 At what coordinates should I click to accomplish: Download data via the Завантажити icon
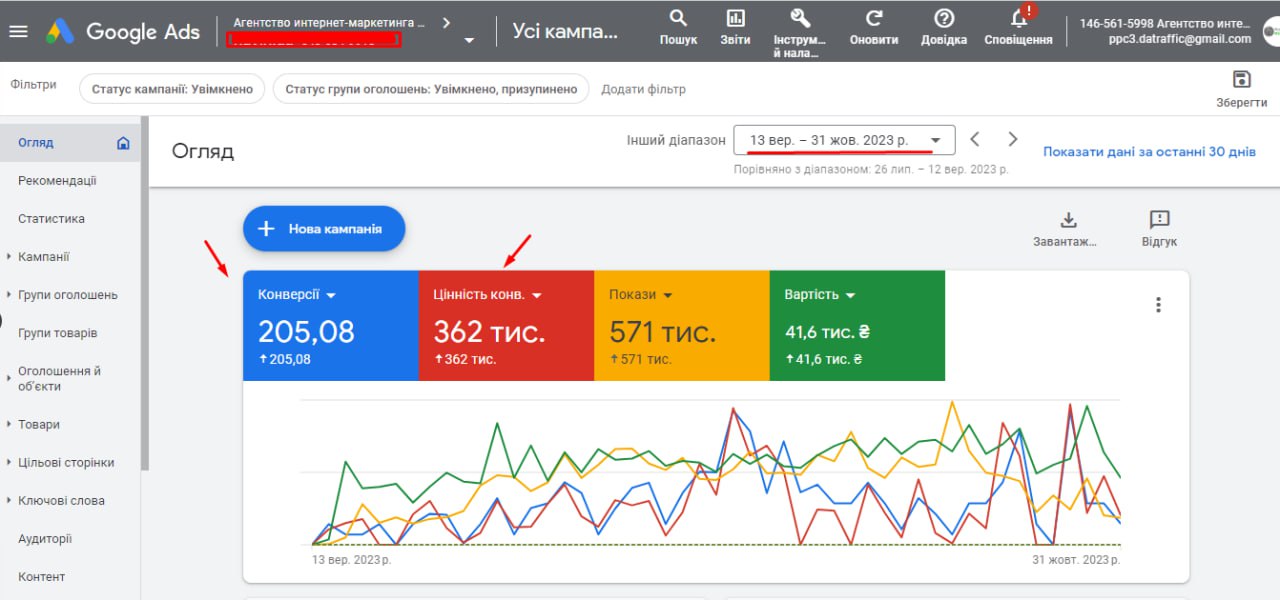click(1068, 220)
